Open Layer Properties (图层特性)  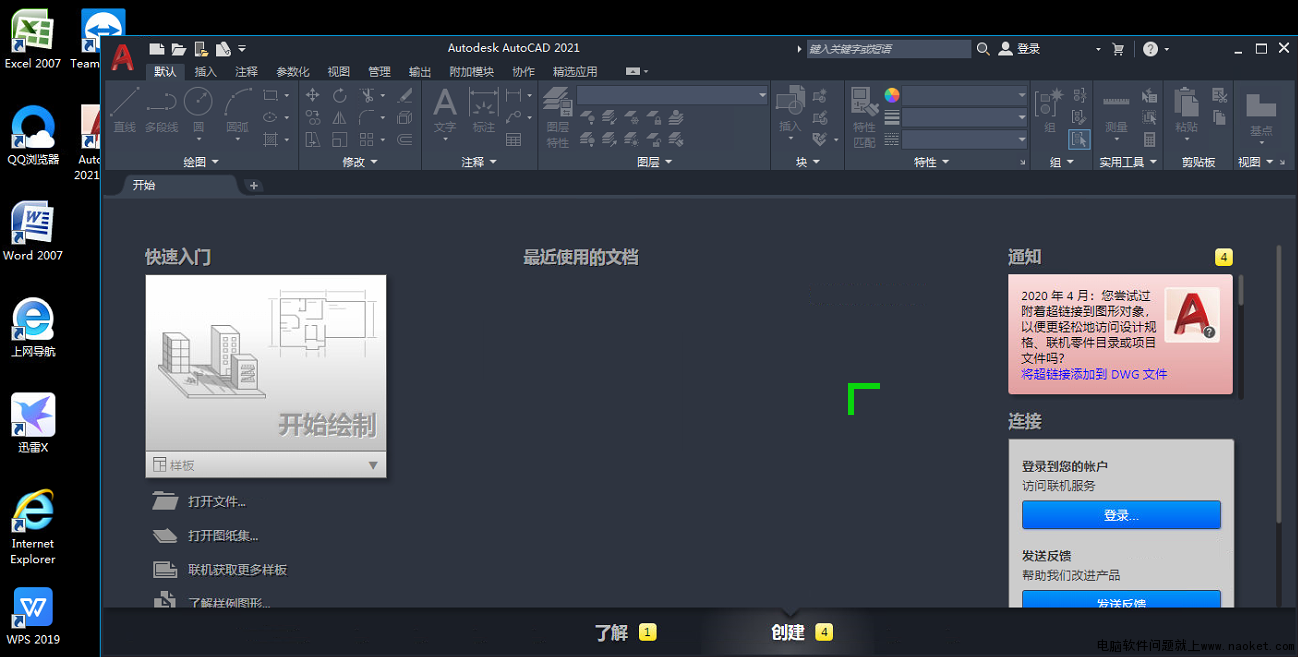click(x=557, y=117)
